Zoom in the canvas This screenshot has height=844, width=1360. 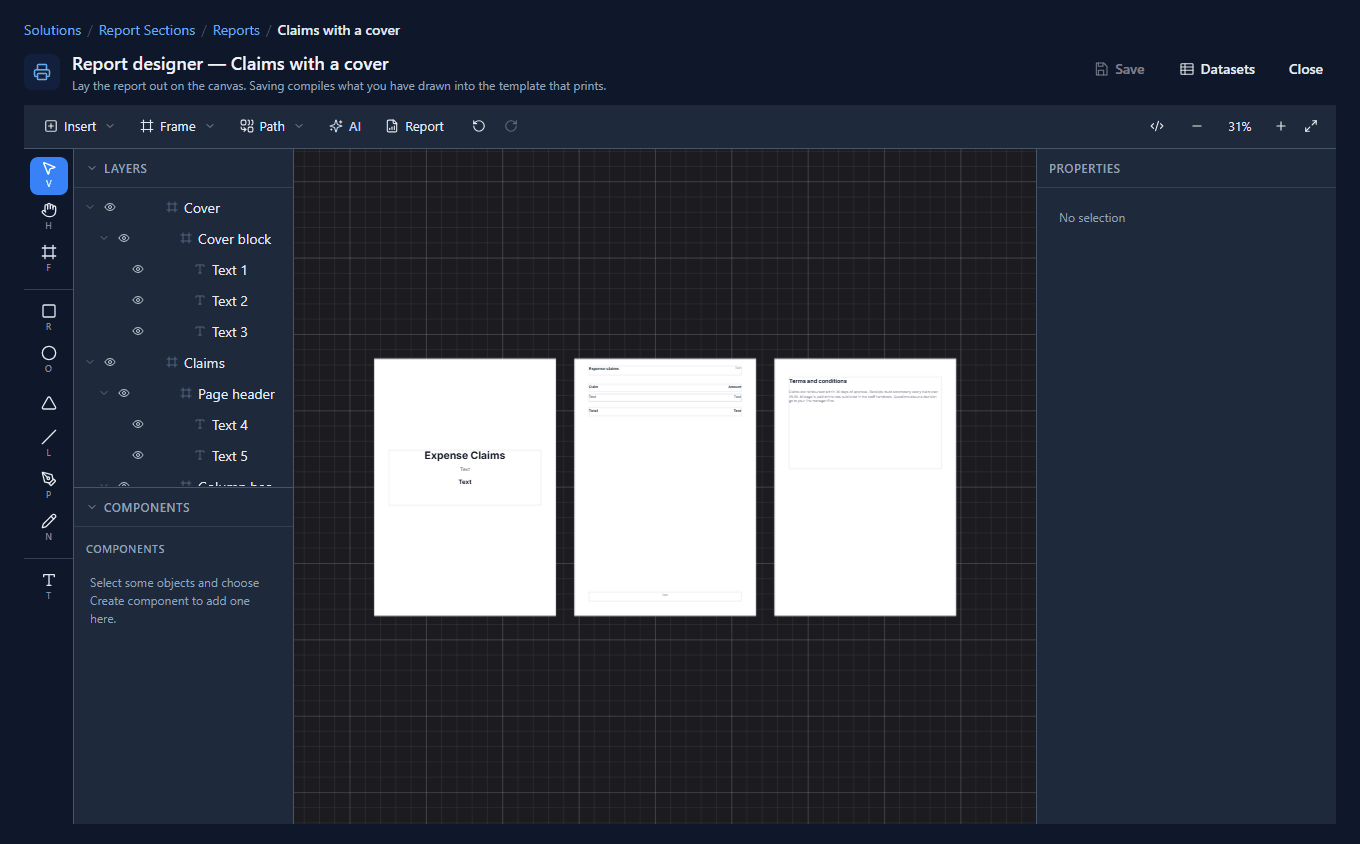tap(1281, 126)
